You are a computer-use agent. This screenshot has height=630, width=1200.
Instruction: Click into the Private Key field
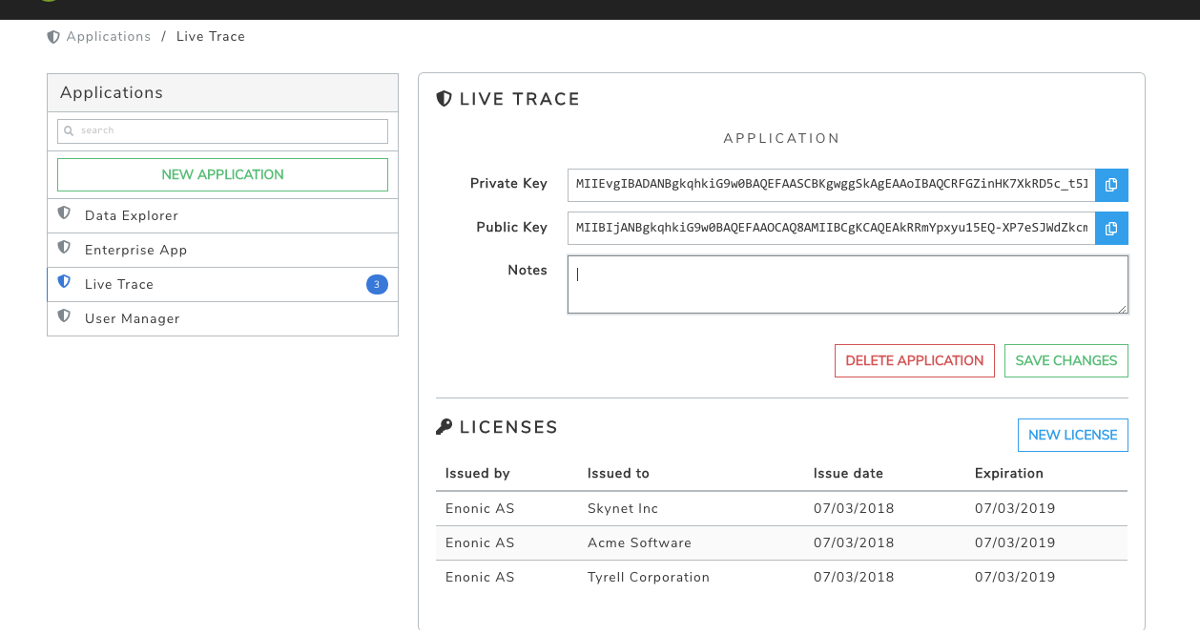pos(832,185)
